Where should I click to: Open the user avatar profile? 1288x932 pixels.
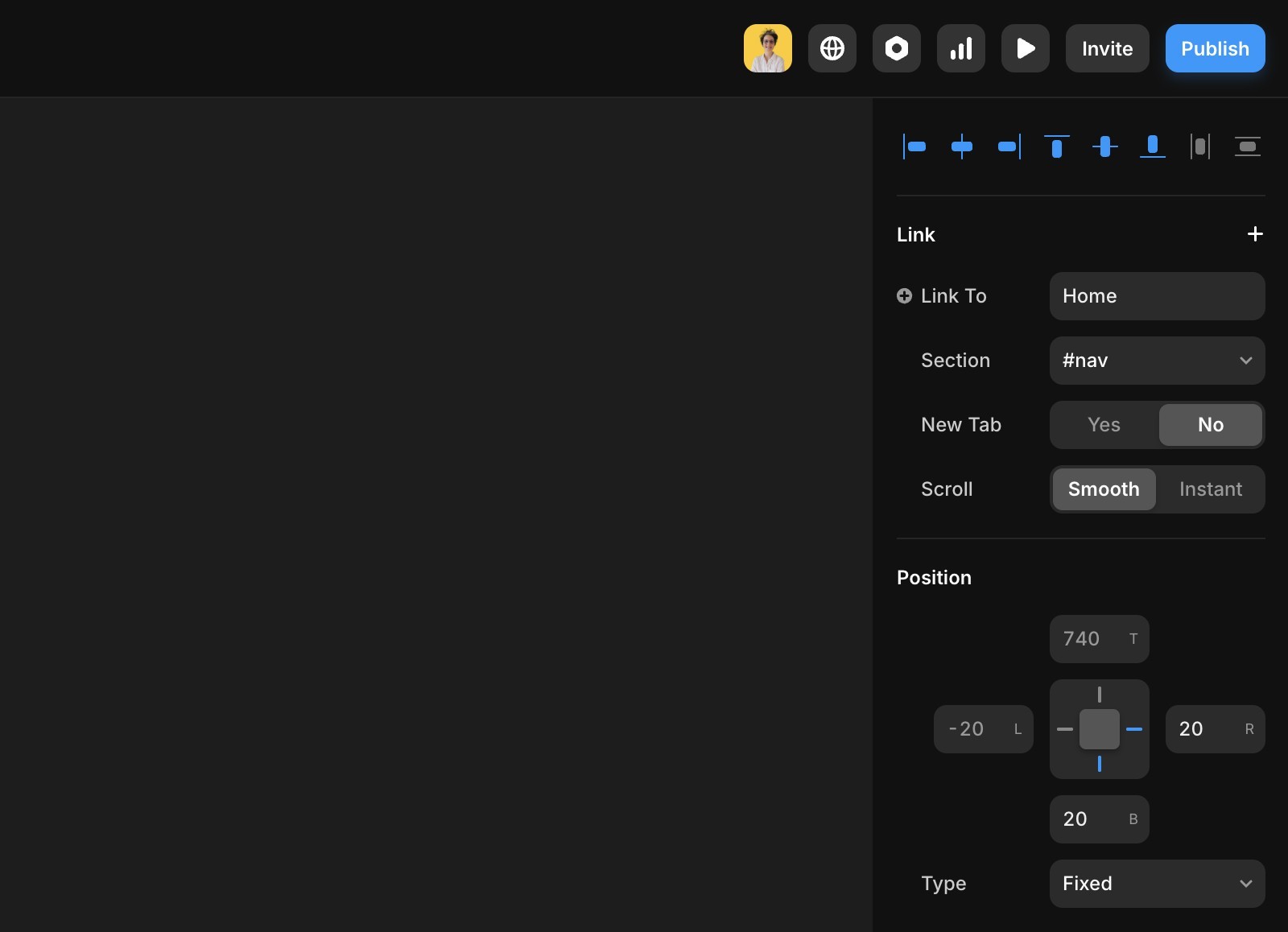[767, 48]
